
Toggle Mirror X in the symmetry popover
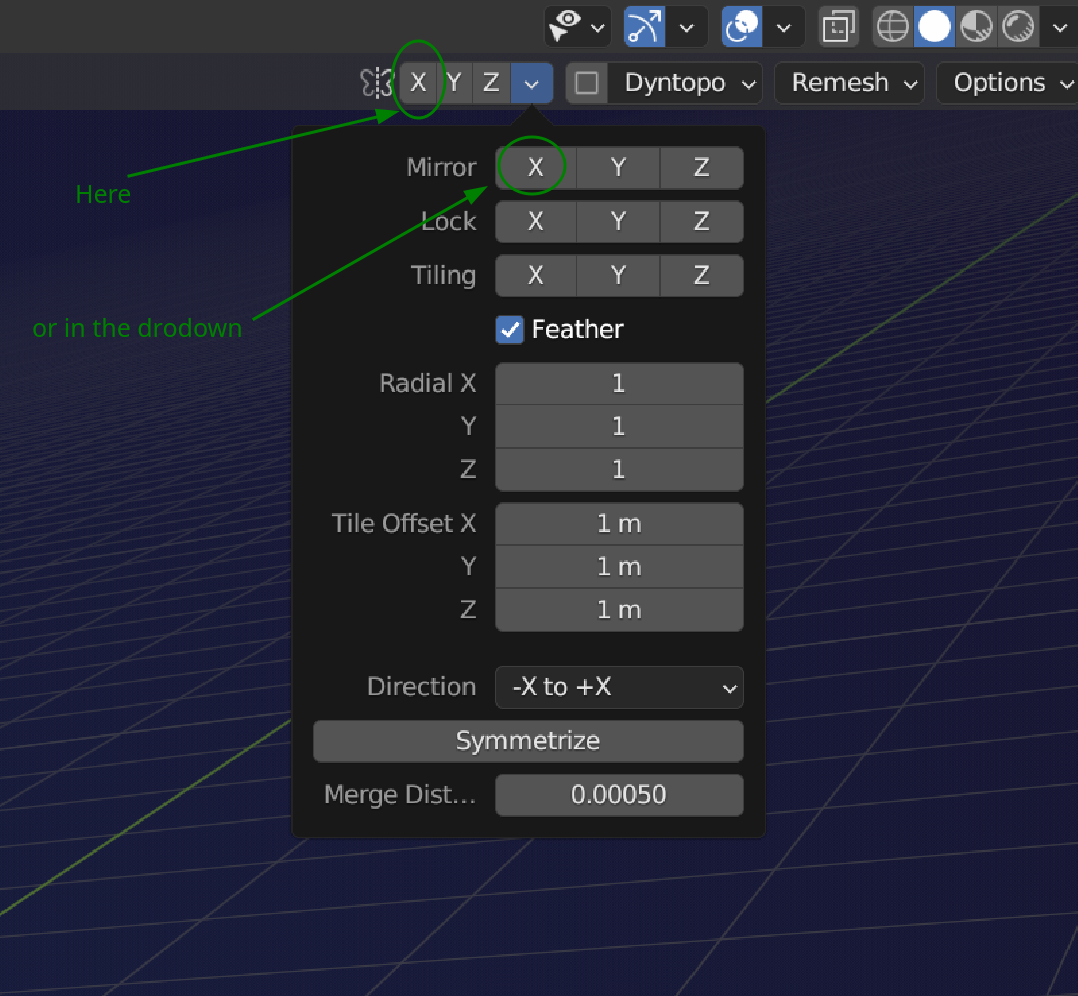coord(535,168)
